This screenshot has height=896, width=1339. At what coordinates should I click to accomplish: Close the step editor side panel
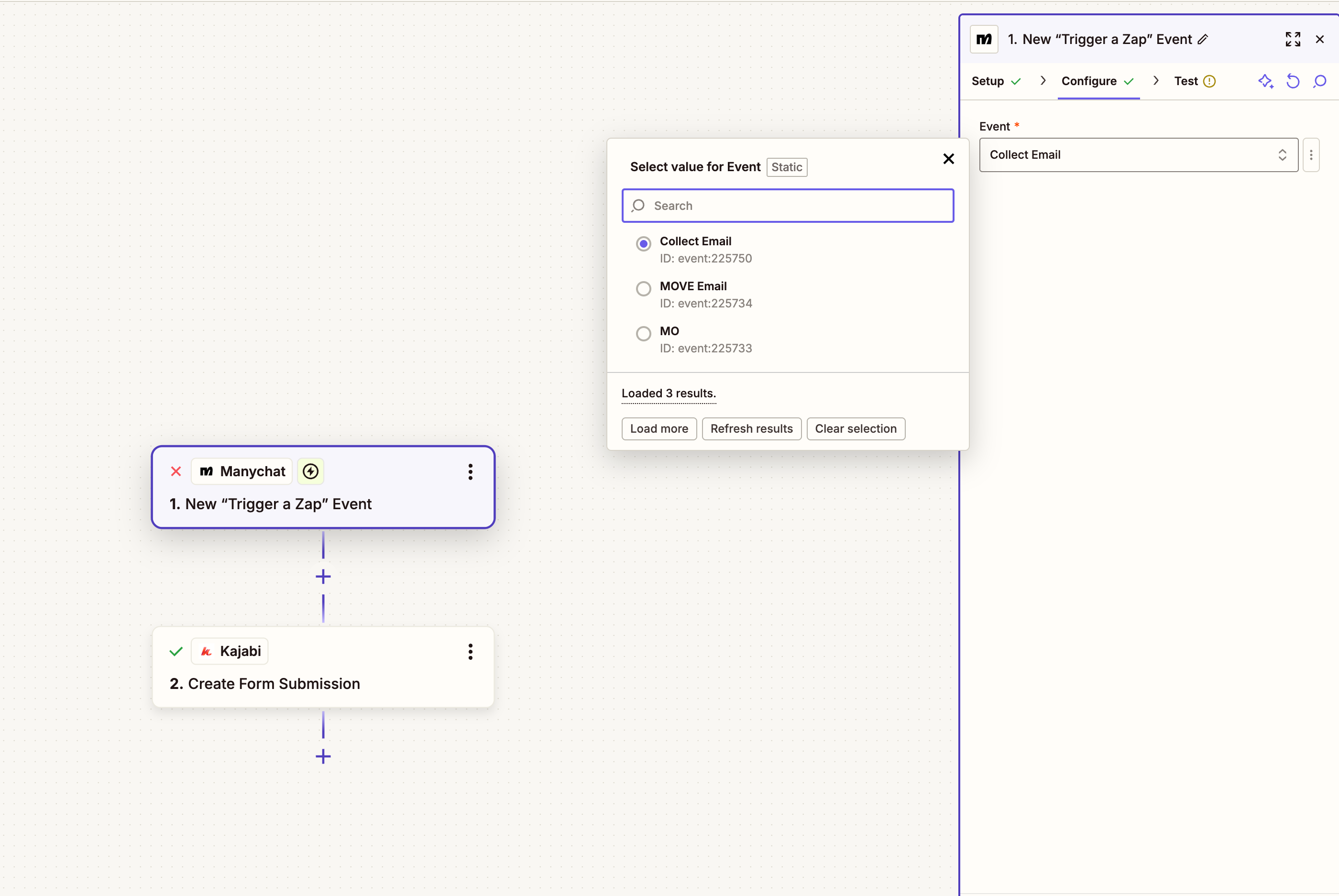(x=1319, y=39)
